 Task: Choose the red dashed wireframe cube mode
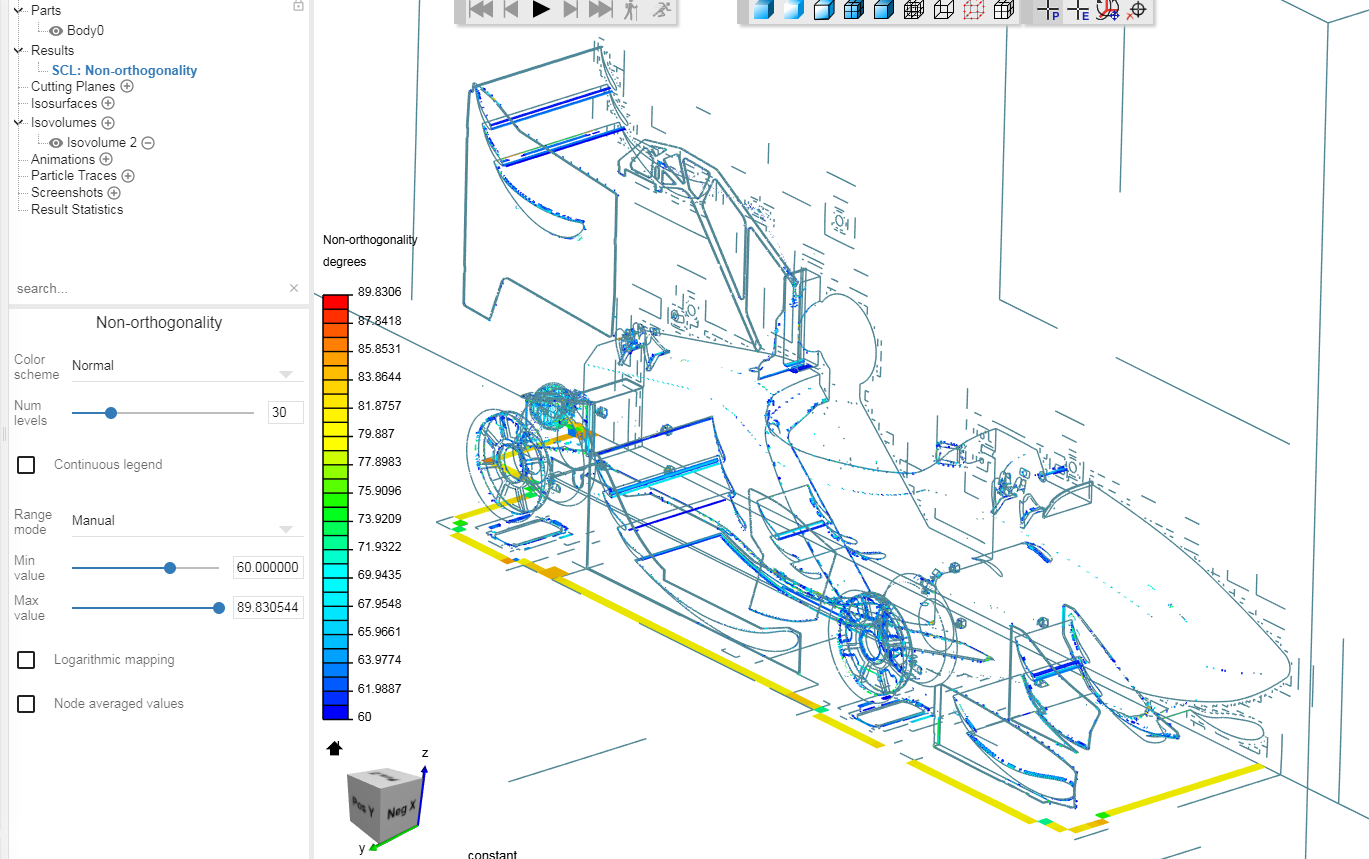coord(973,10)
